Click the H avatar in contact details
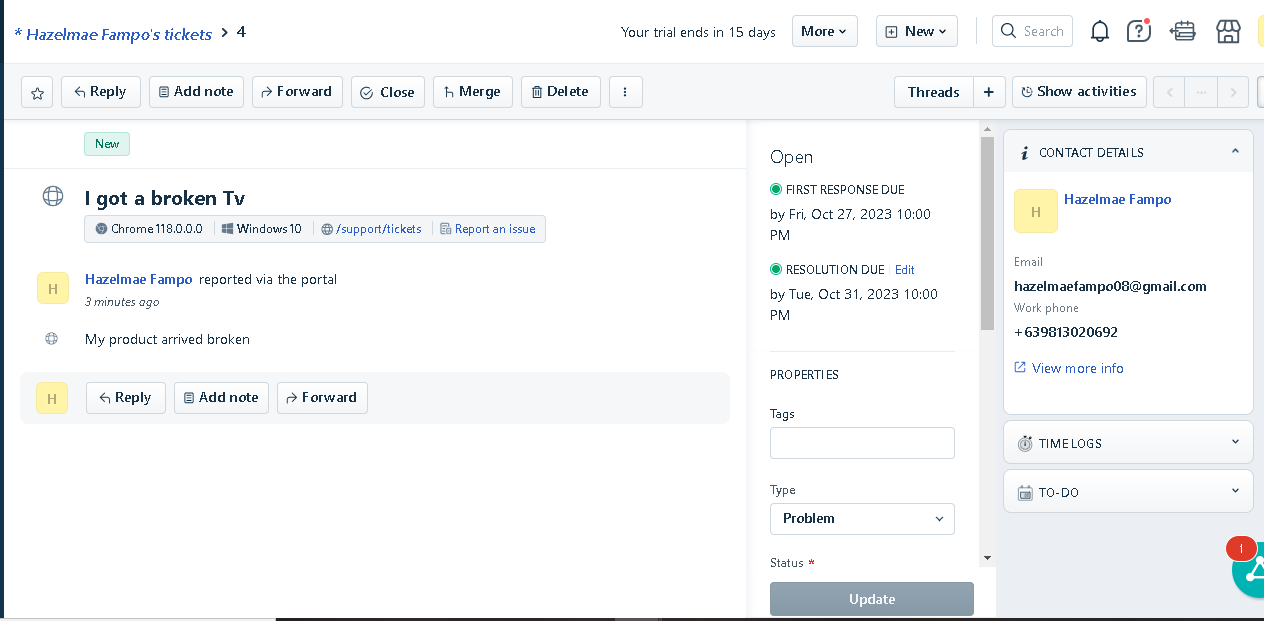 1036,211
